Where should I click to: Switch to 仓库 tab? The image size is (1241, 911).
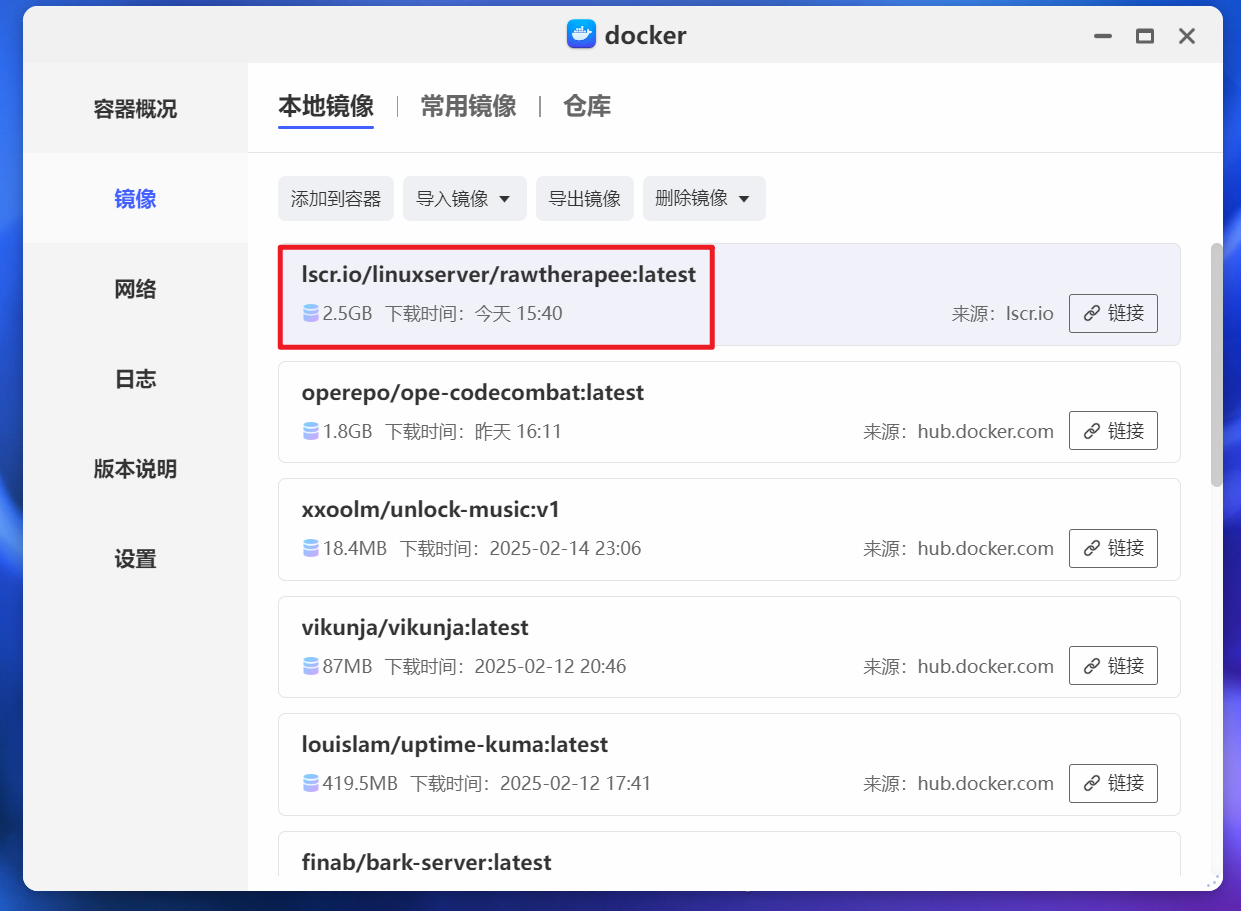click(587, 106)
